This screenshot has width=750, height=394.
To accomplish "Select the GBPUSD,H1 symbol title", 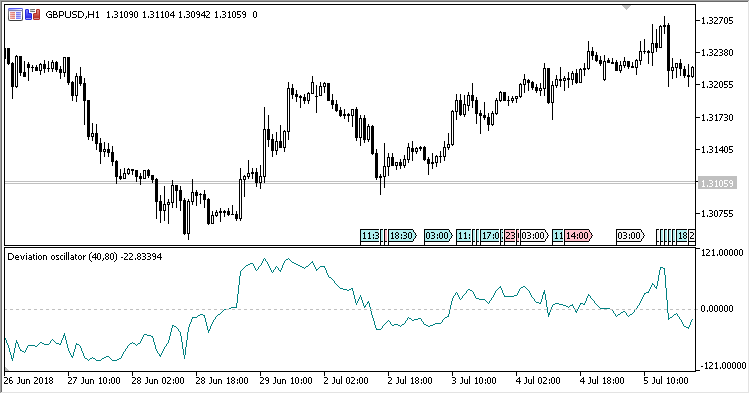I will tap(72, 15).
